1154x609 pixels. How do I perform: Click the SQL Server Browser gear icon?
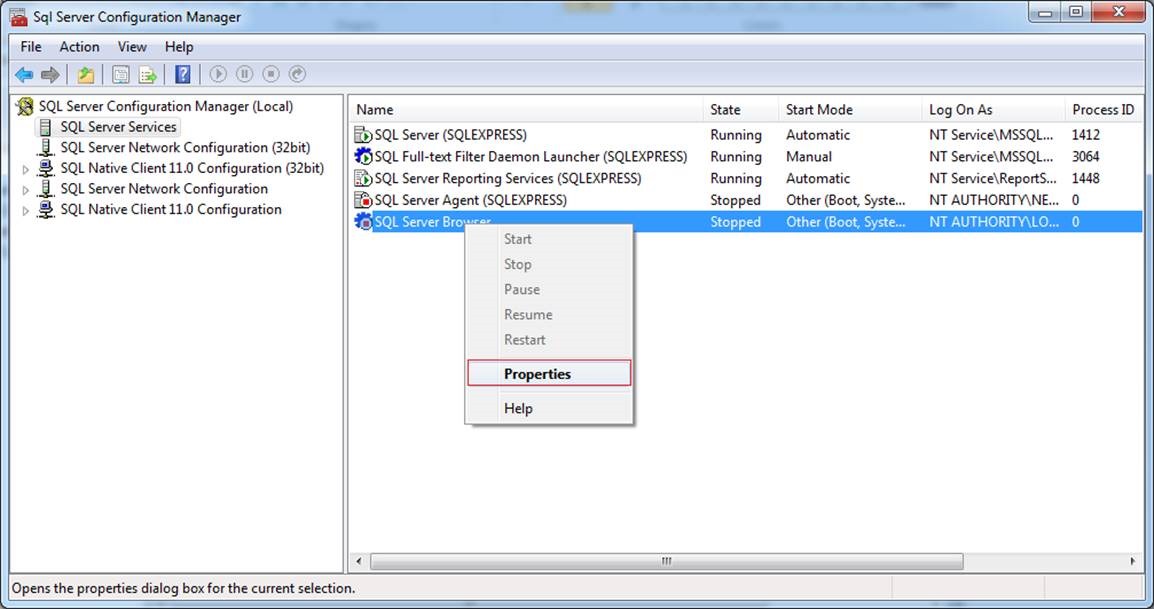tap(363, 221)
